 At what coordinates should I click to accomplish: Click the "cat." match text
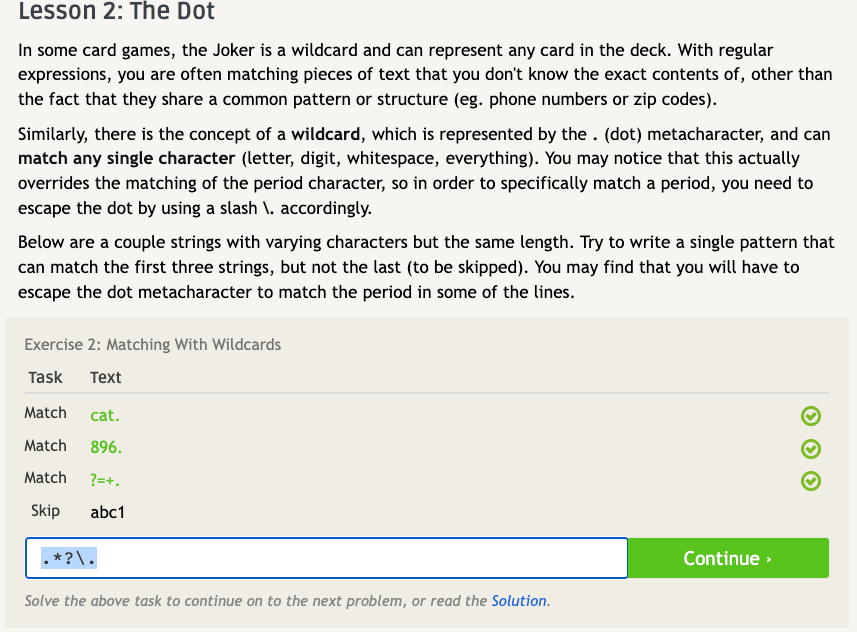coord(105,415)
